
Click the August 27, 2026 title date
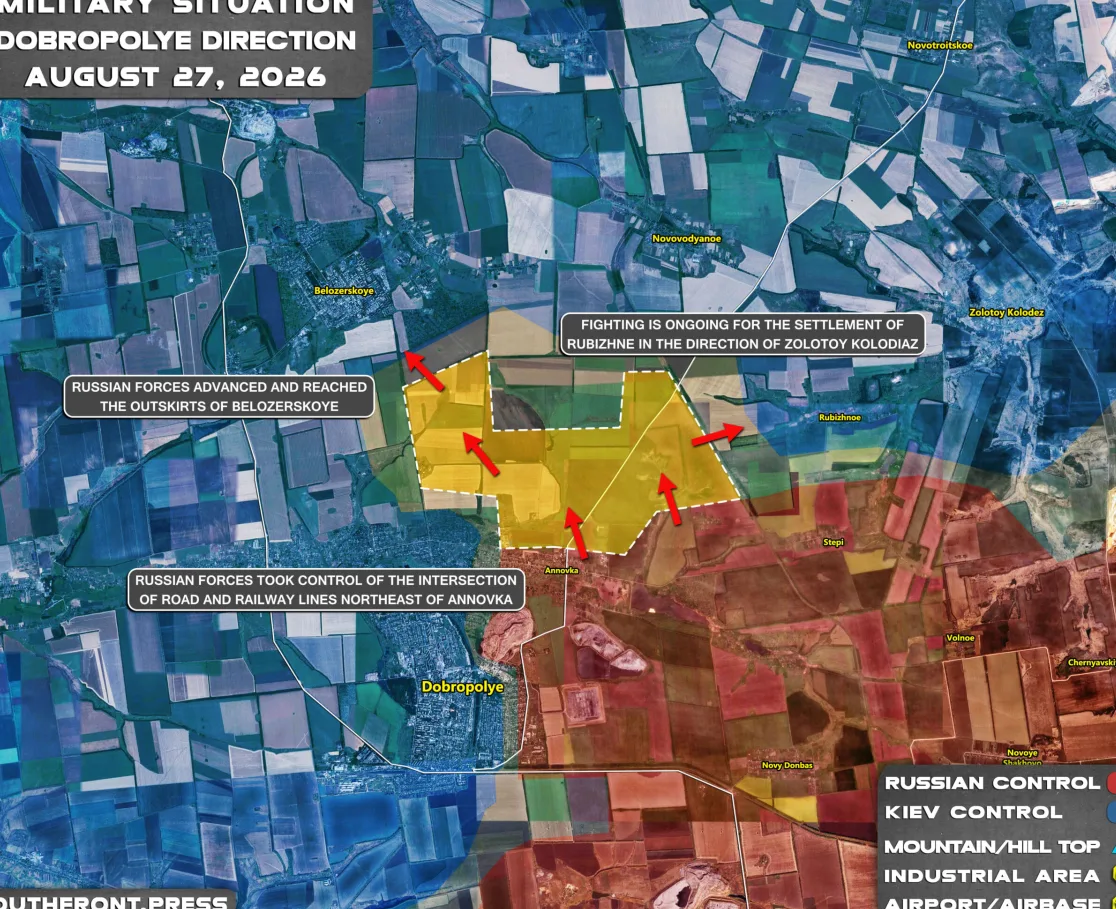click(176, 77)
